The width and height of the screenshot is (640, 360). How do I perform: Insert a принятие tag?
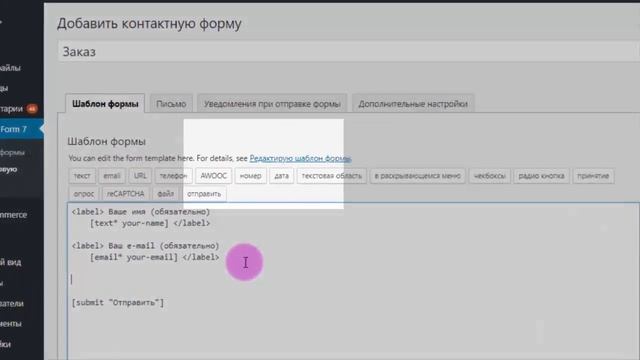(x=593, y=176)
